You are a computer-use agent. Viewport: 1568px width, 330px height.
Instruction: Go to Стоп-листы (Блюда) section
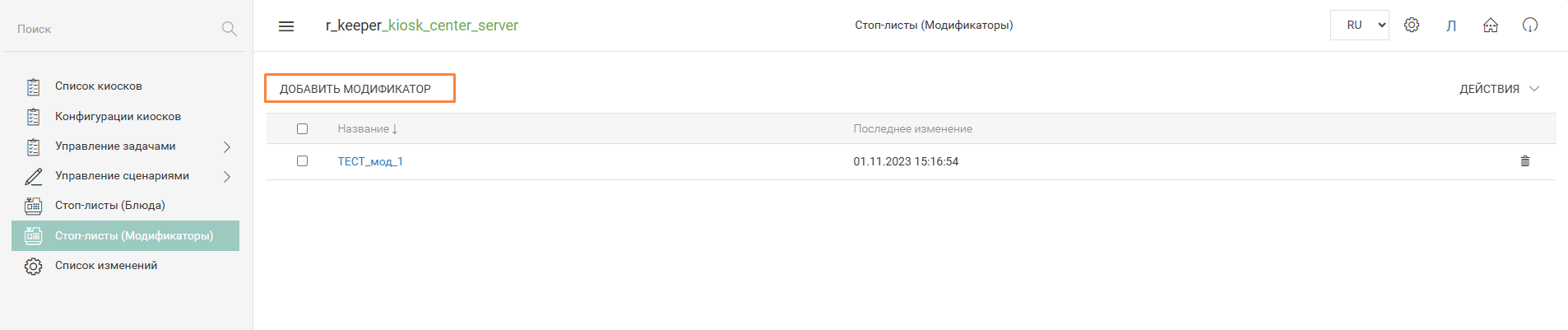(x=110, y=206)
